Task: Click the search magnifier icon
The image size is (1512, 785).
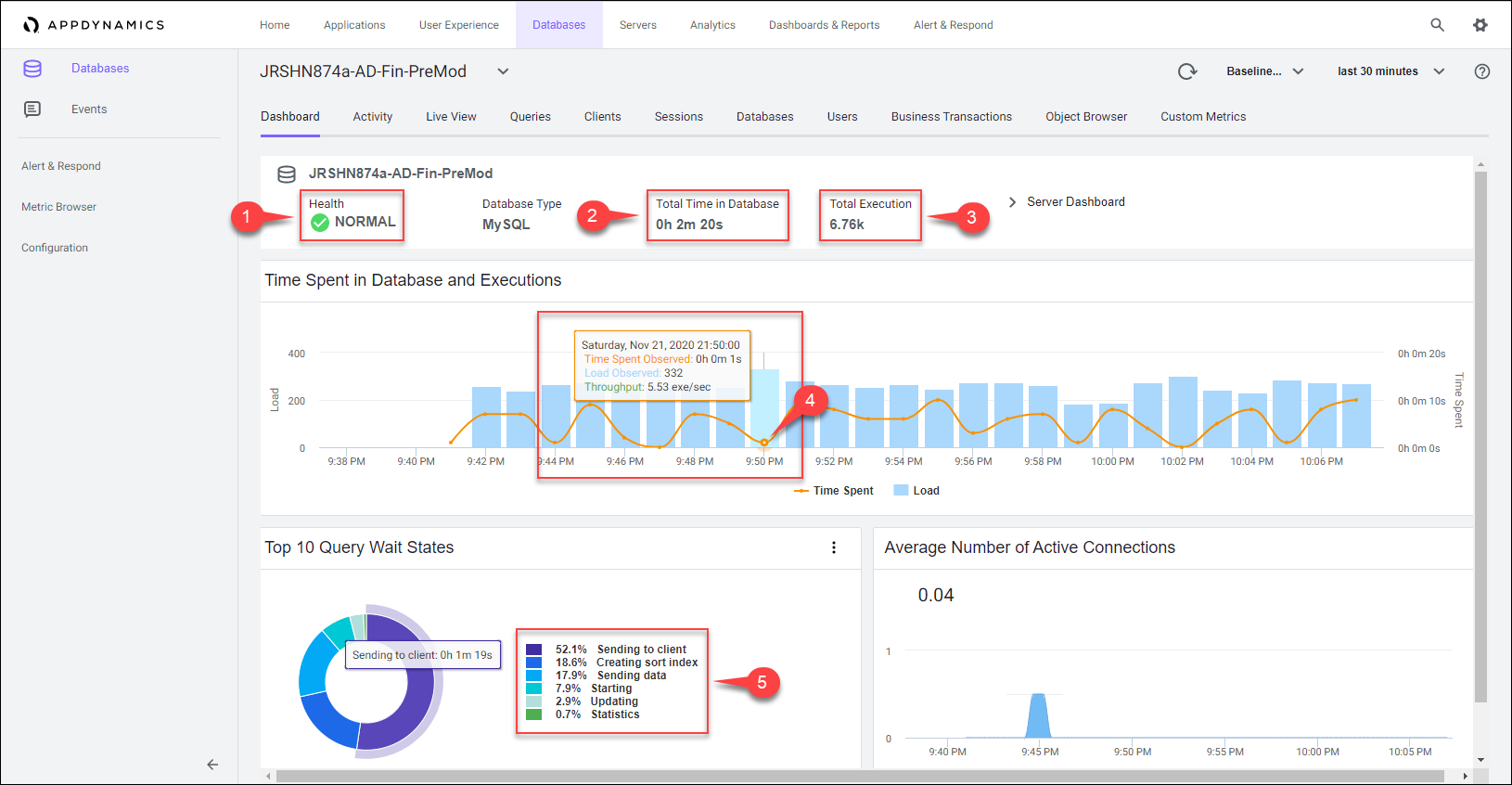Action: (1437, 25)
